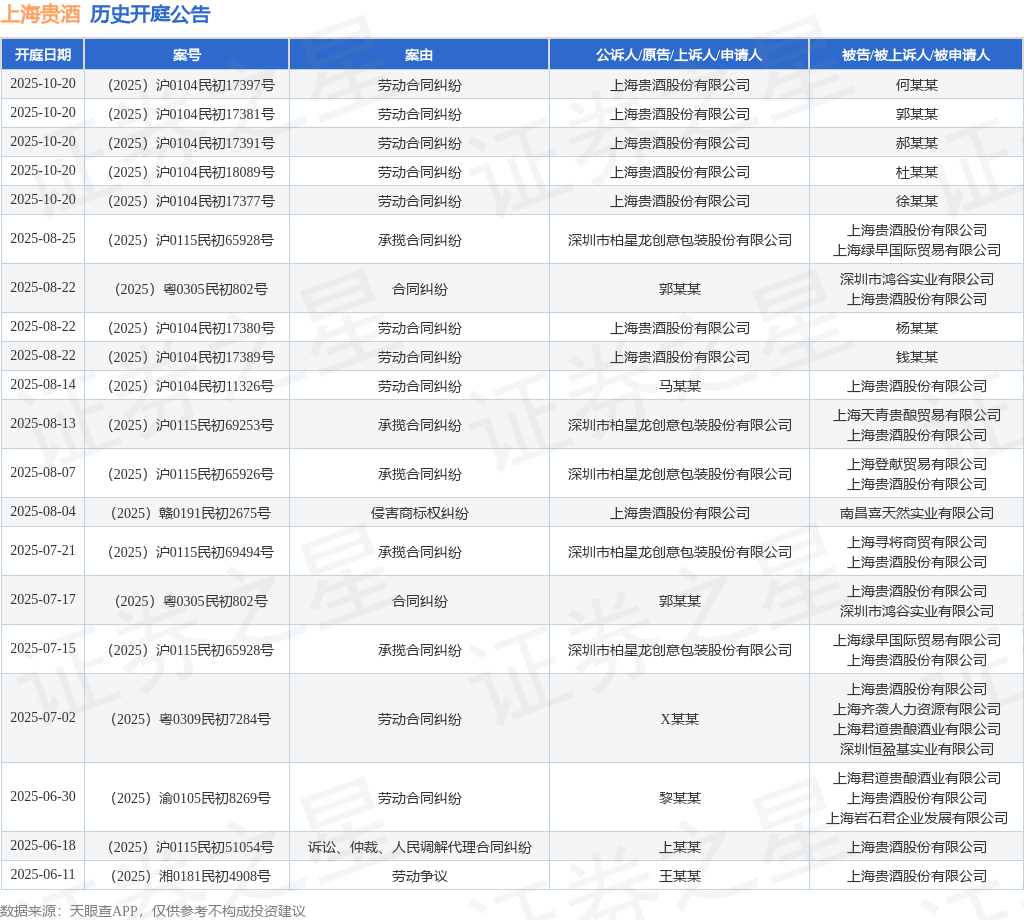Click defendant 杜某某

pos(917,172)
